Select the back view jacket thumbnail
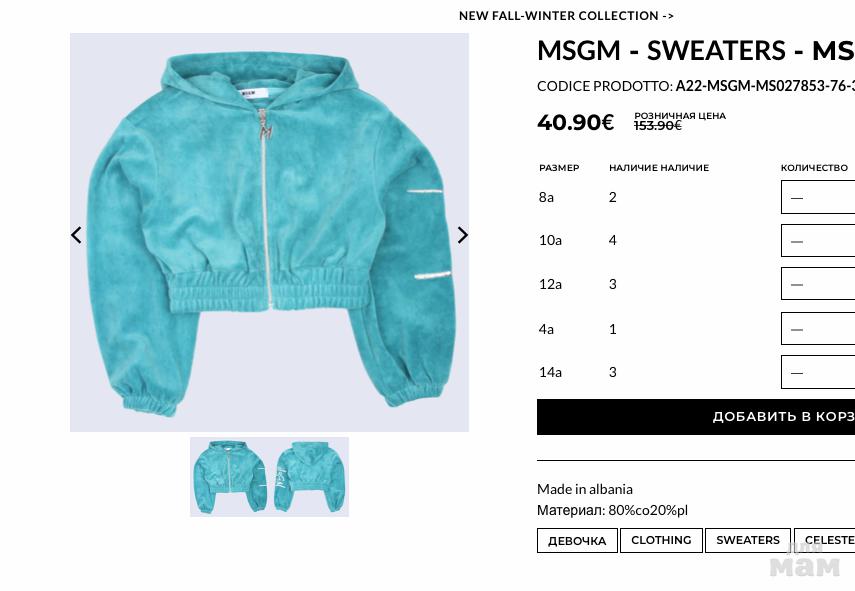855x591 pixels. [x=309, y=477]
